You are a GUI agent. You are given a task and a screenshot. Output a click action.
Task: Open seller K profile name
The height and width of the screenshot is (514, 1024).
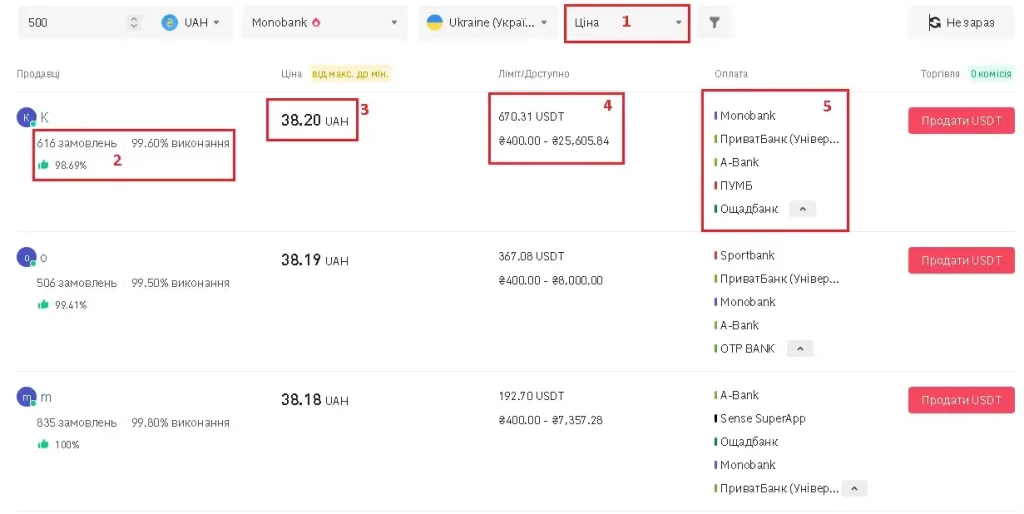tap(44, 118)
